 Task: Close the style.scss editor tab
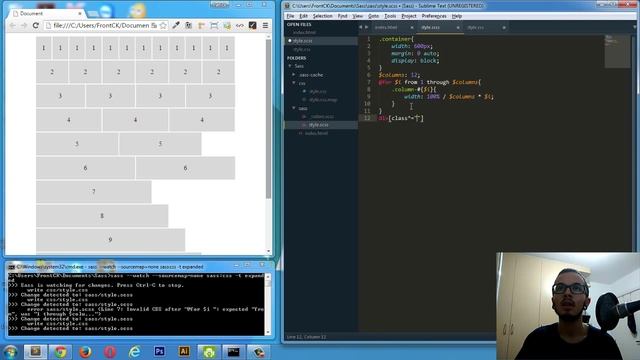458,27
